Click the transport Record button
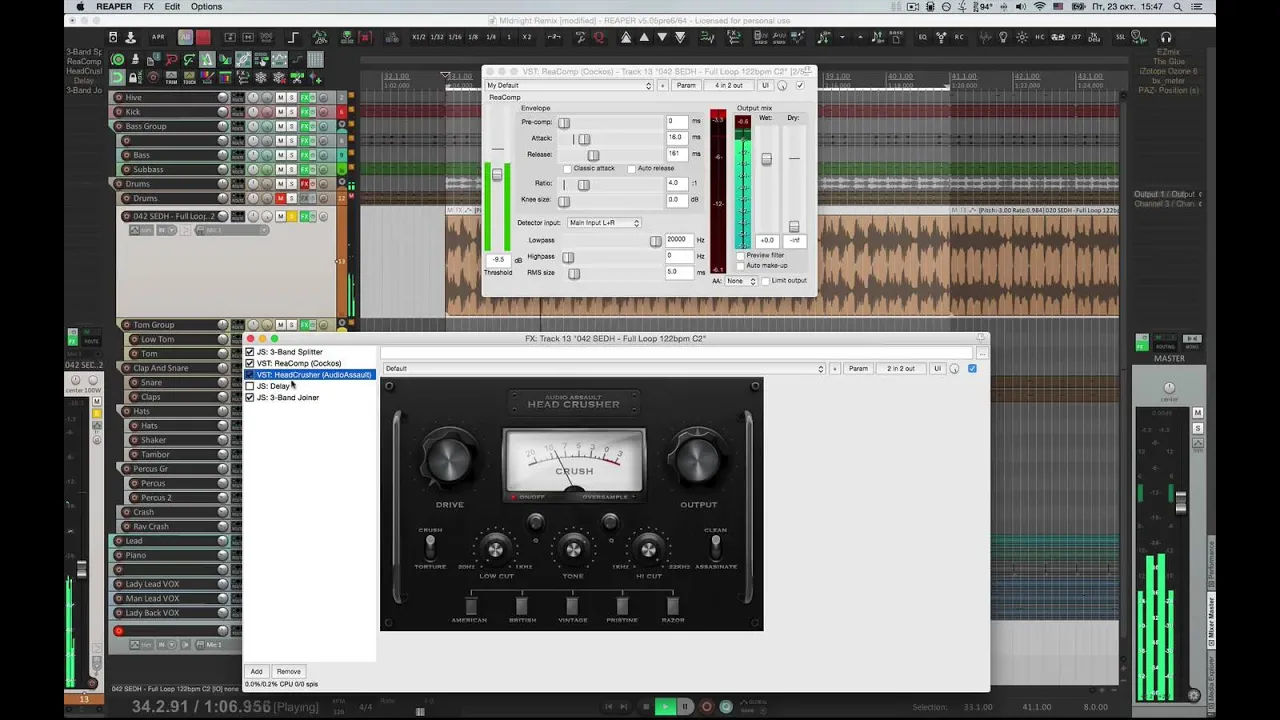Viewport: 1280px width, 720px height. [x=706, y=707]
